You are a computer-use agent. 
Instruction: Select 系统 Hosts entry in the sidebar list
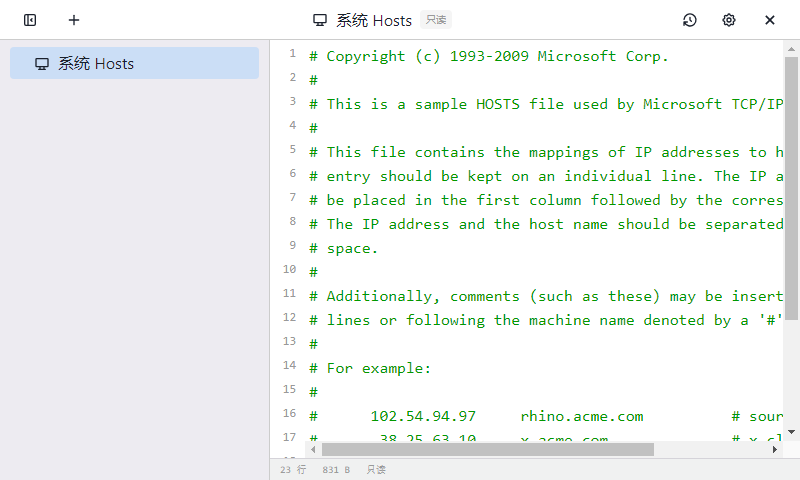[134, 63]
